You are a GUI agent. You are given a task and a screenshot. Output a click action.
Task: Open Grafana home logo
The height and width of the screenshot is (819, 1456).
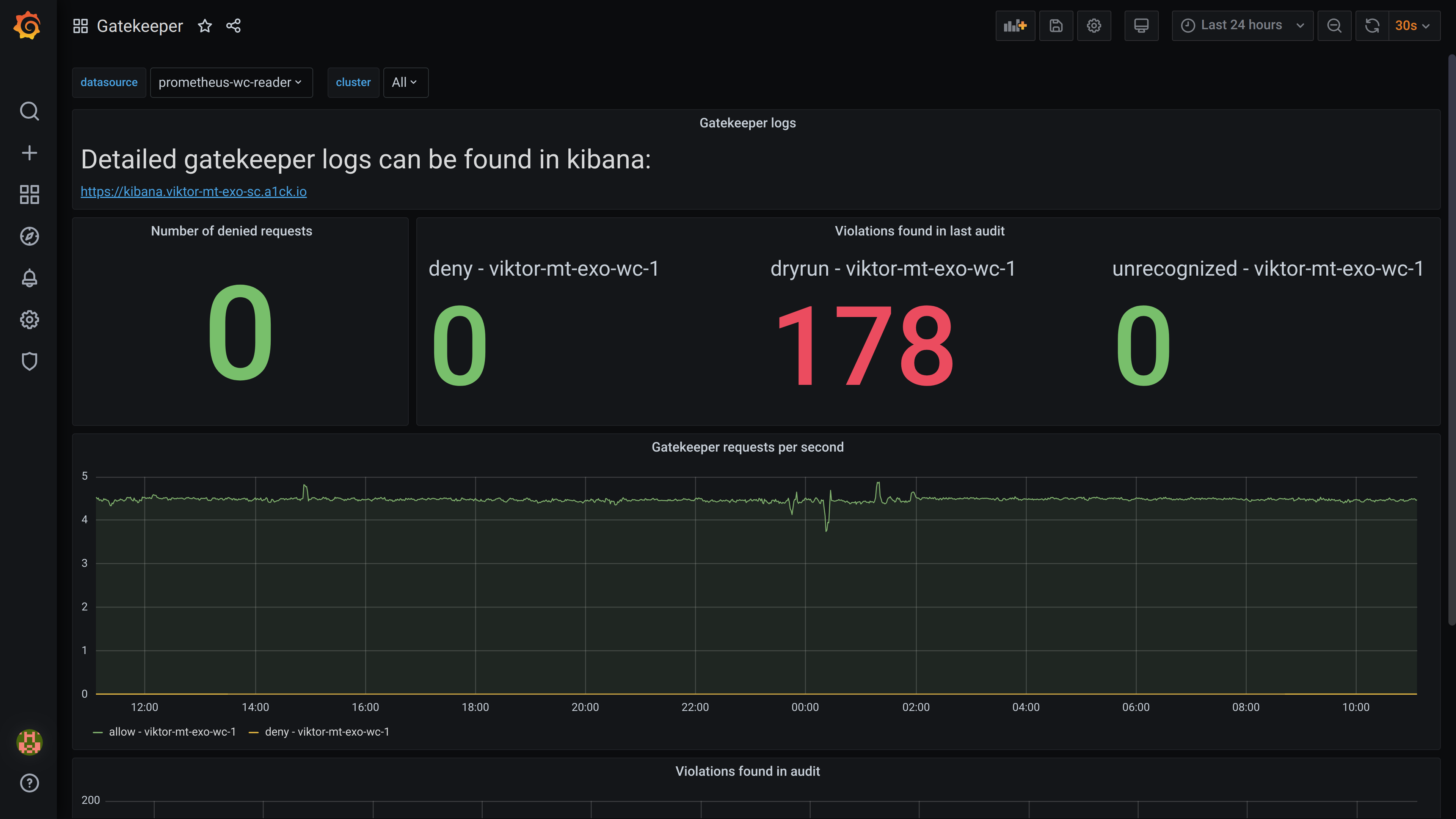coord(28,25)
